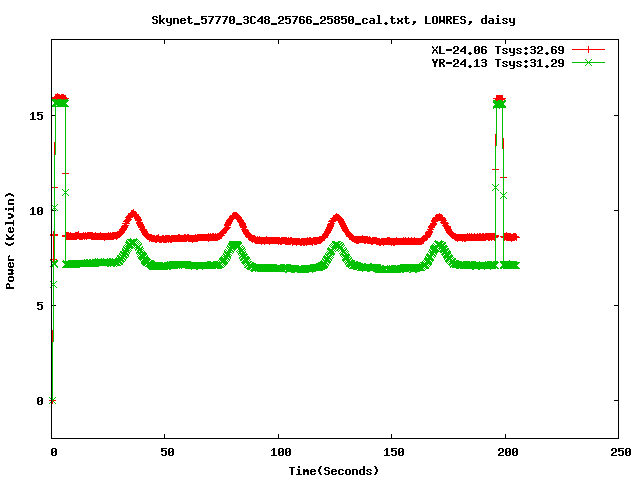Click the x-axis tick label 200
The image size is (640, 480).
507,452
